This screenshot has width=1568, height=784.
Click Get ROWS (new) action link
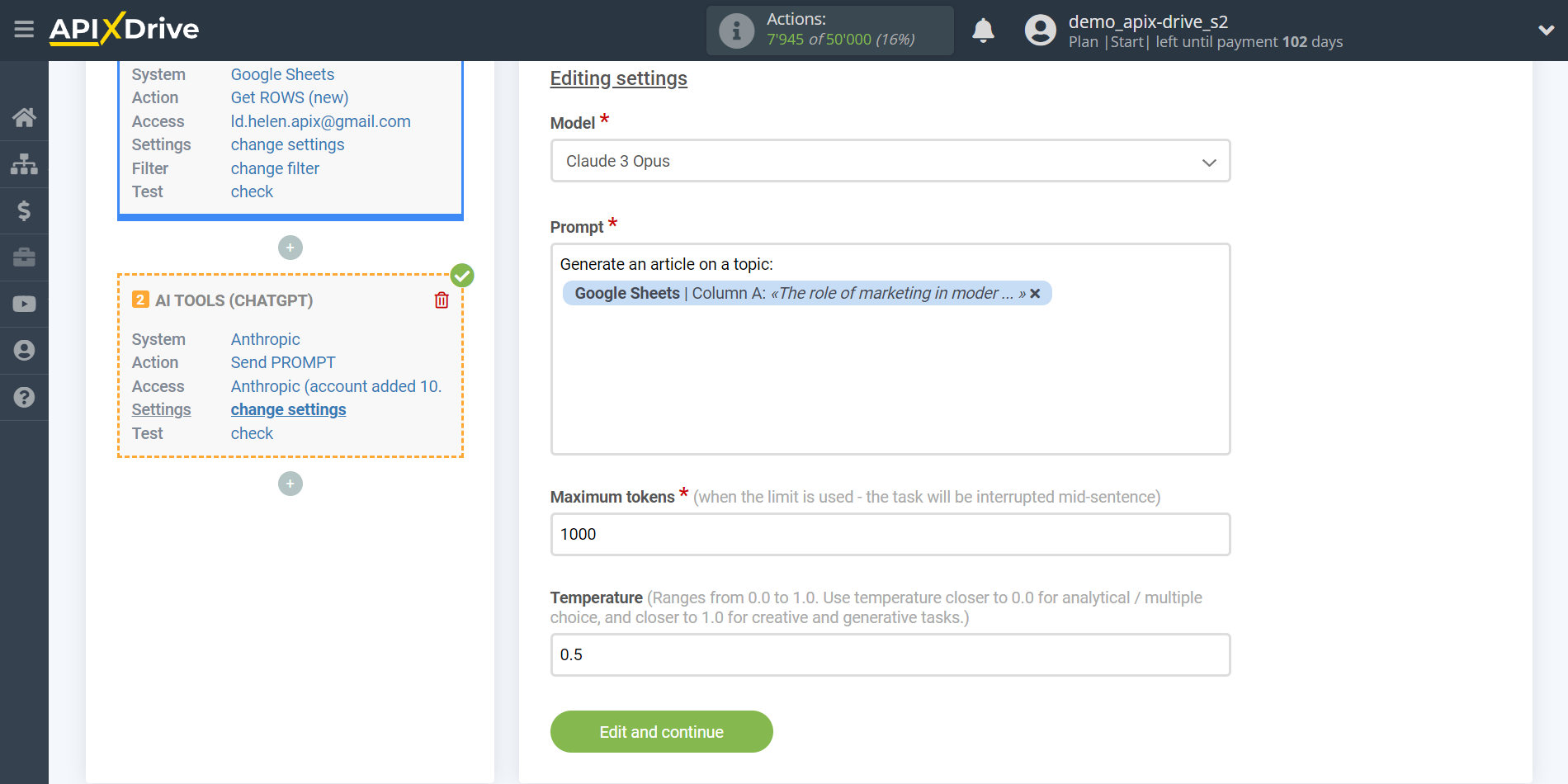click(290, 97)
